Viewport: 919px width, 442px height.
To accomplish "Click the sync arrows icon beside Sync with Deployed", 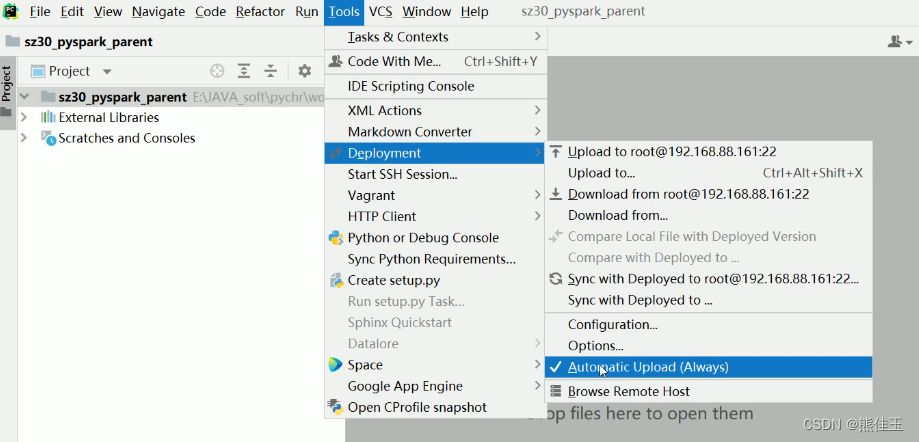I will pos(556,279).
